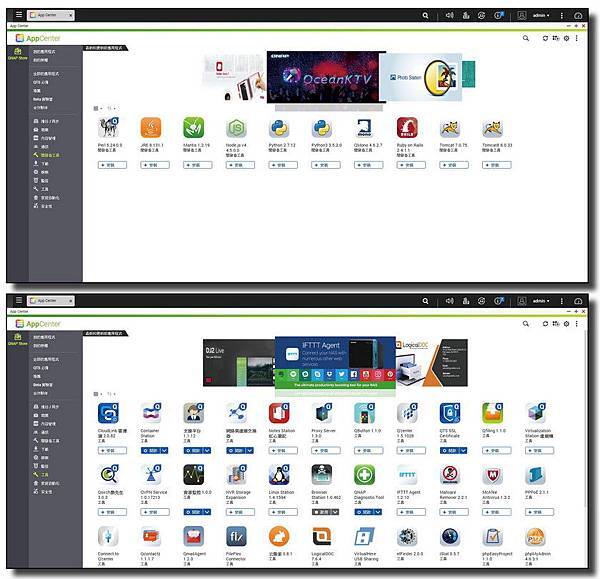Select the highlighted developer tools category, top window
The height and width of the screenshot is (579, 600).
coord(46,155)
